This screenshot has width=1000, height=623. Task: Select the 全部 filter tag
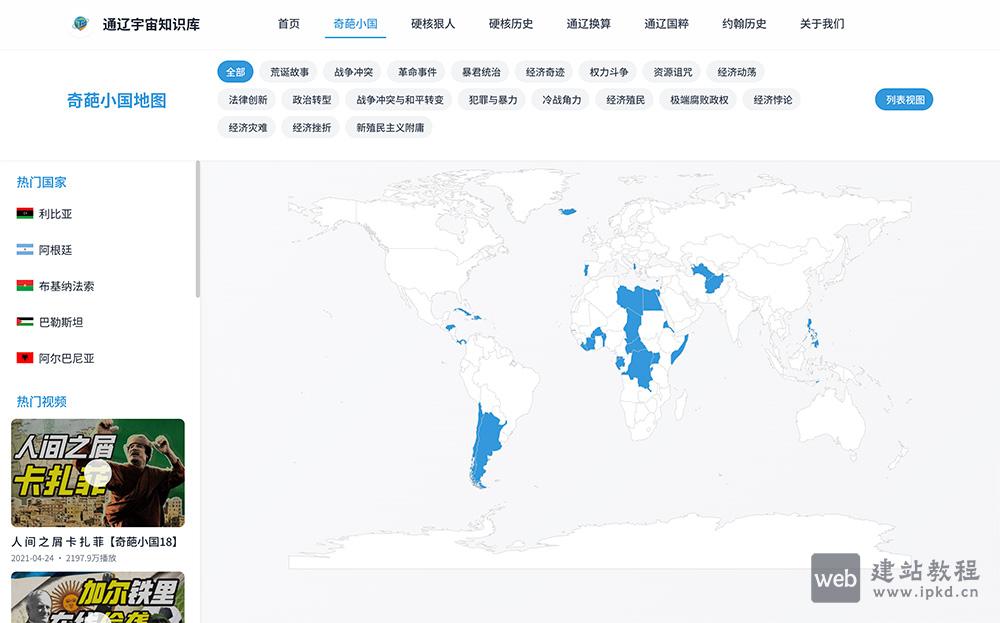tap(235, 72)
